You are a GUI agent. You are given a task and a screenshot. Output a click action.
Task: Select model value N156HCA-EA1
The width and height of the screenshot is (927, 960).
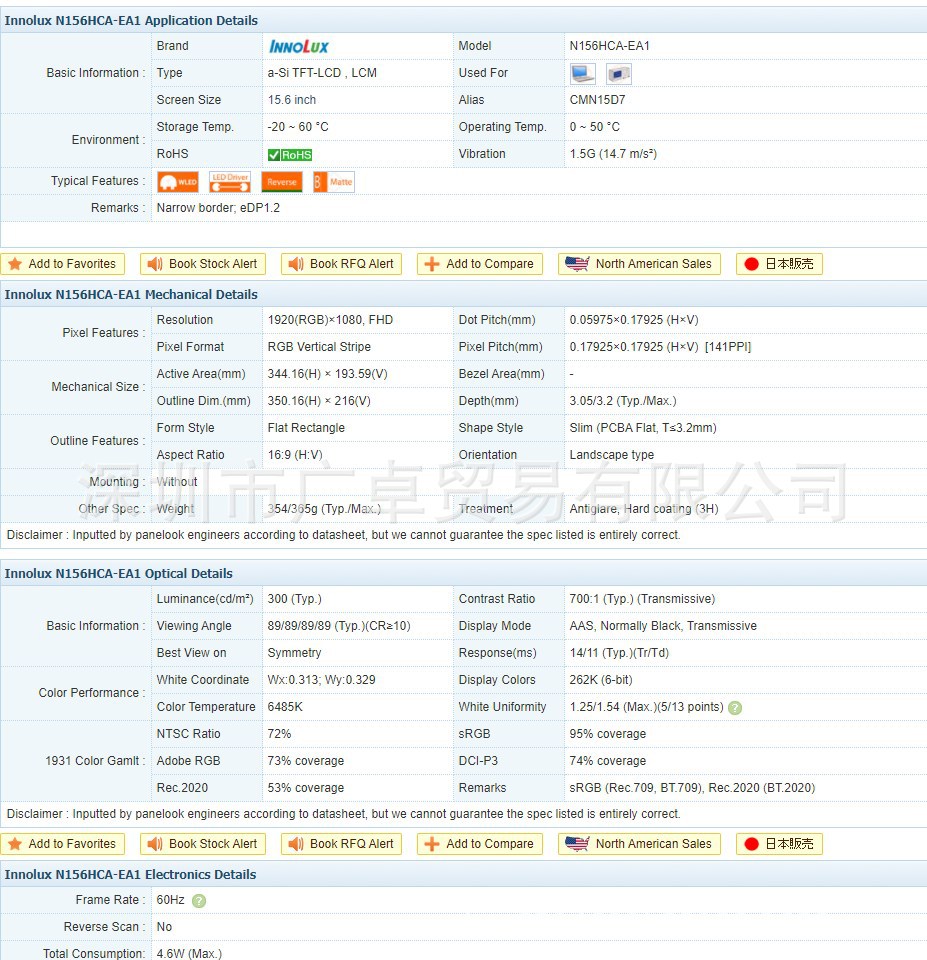[609, 46]
